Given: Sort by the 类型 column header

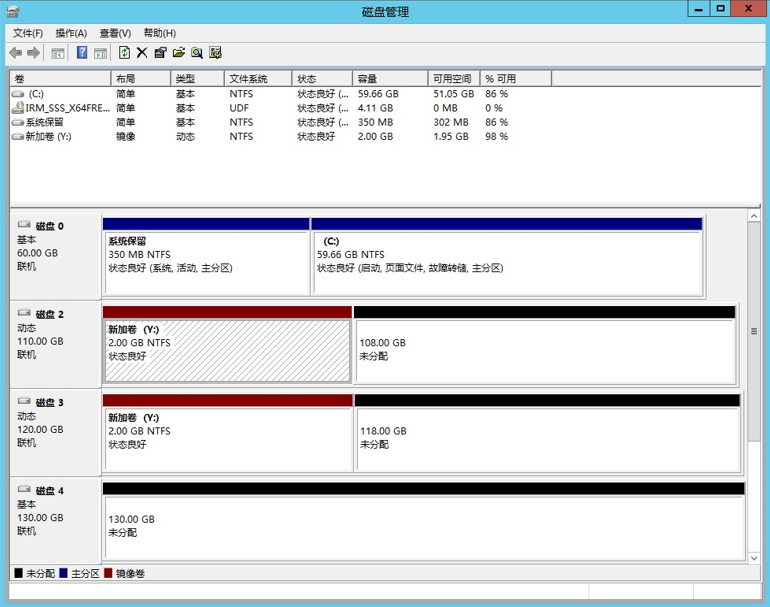Looking at the screenshot, I should coord(197,79).
